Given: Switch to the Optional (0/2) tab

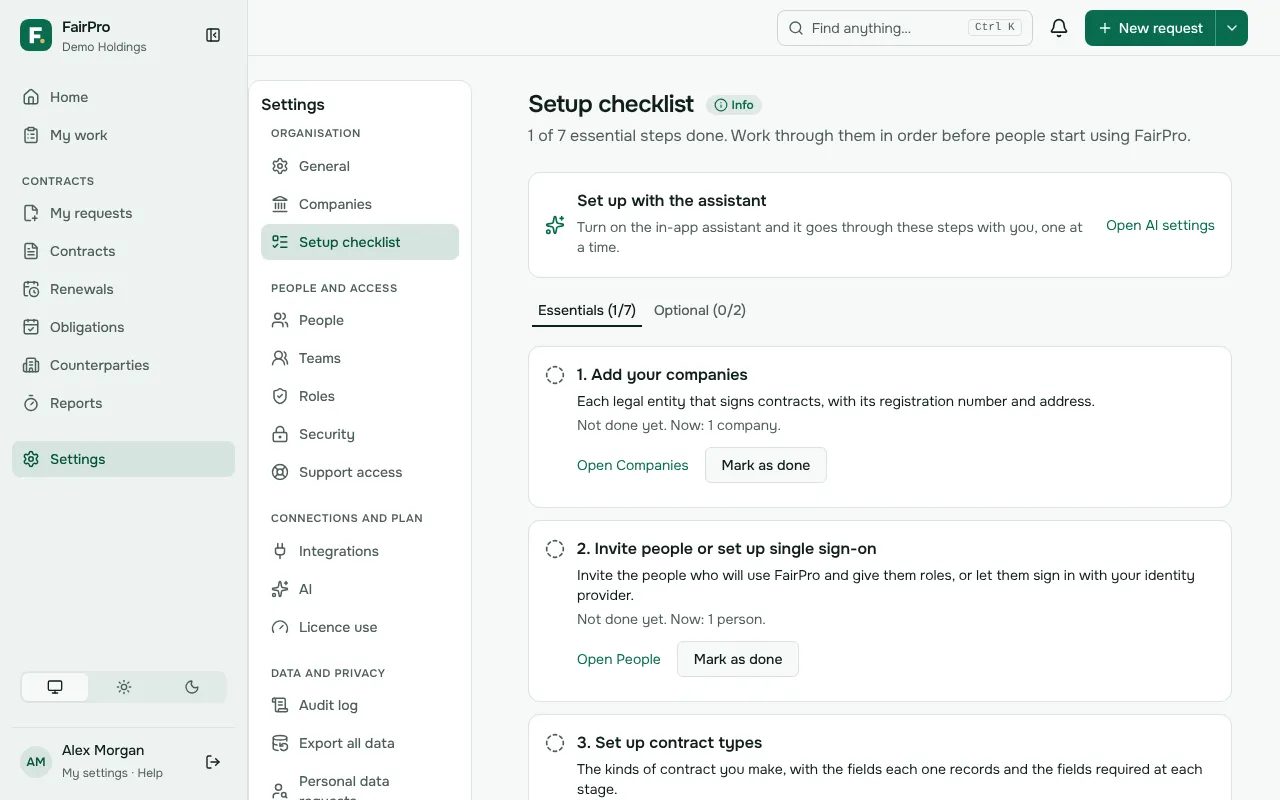Looking at the screenshot, I should pyautogui.click(x=700, y=311).
